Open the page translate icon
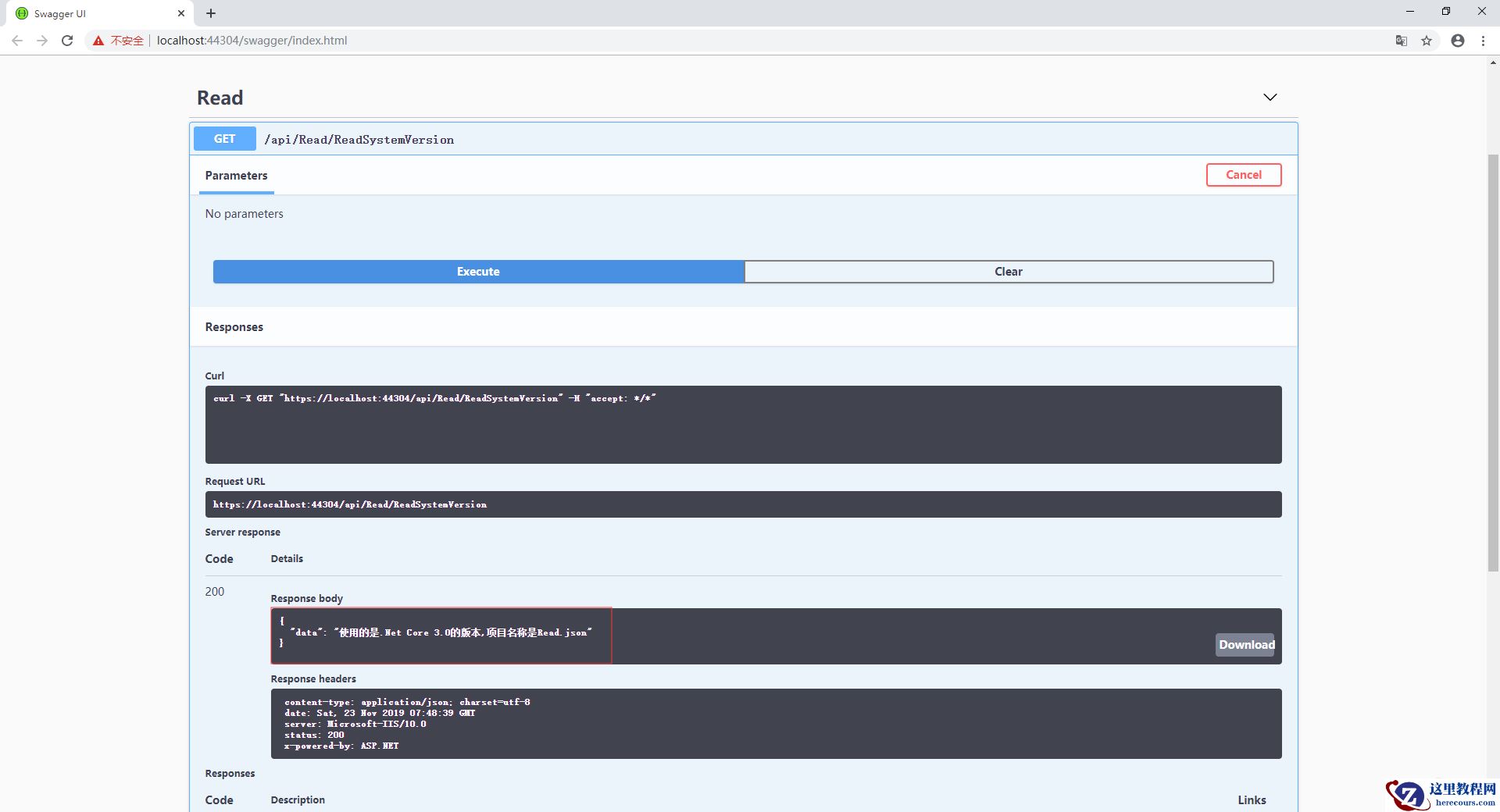Image resolution: width=1500 pixels, height=812 pixels. pos(1402,41)
